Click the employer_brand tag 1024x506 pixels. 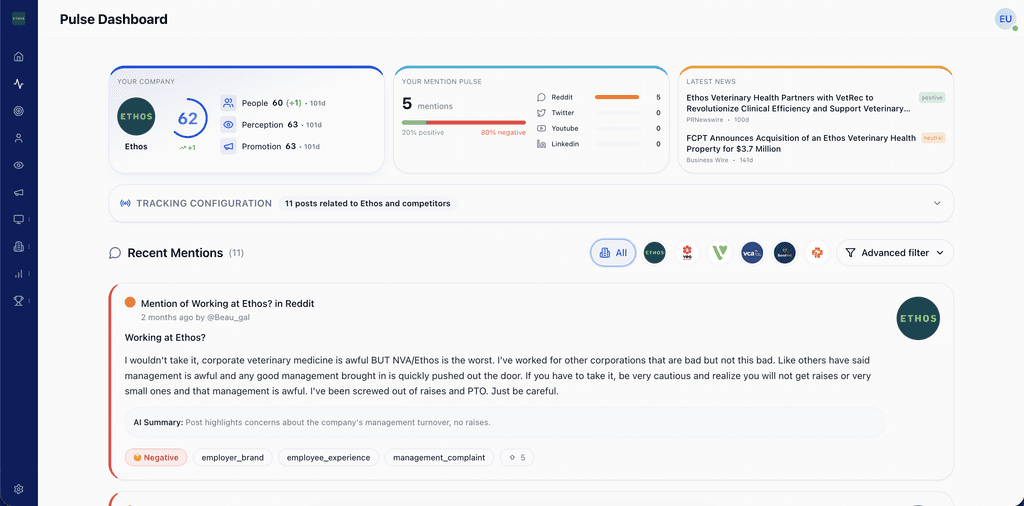coord(232,458)
